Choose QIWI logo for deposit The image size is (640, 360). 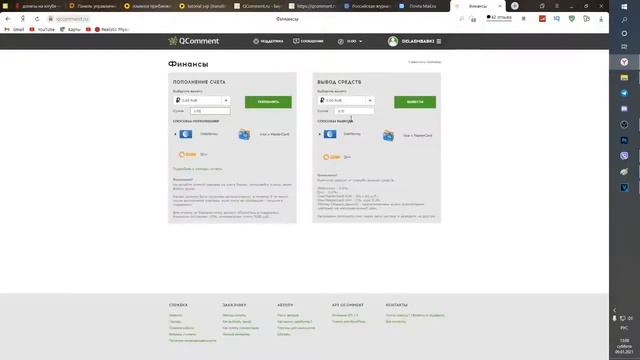coord(188,154)
